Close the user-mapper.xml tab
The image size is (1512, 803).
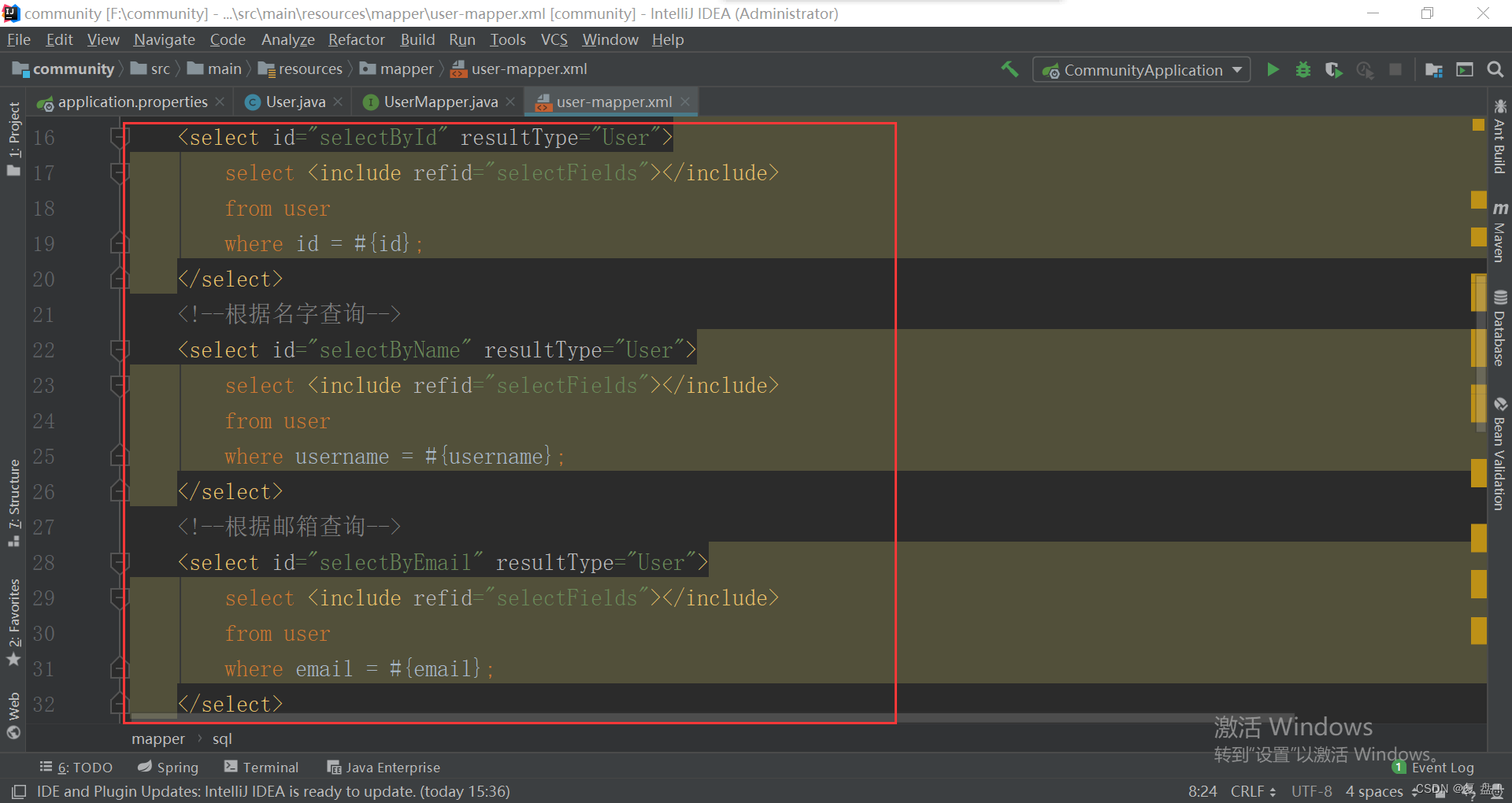click(x=685, y=102)
